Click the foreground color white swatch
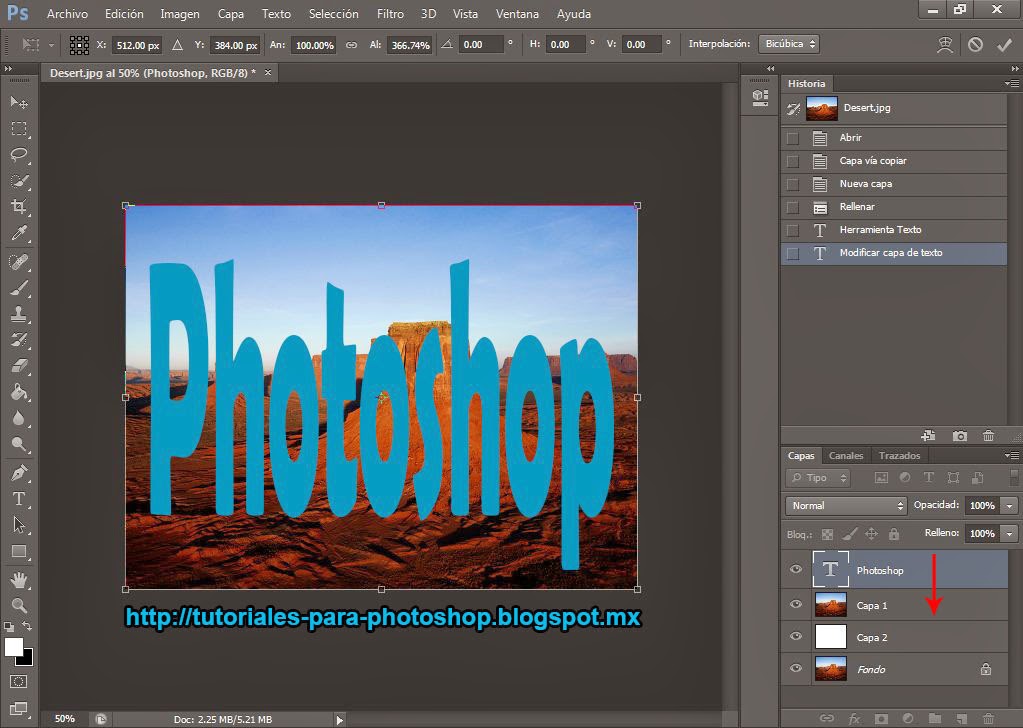Image resolution: width=1023 pixels, height=728 pixels. tap(12, 645)
